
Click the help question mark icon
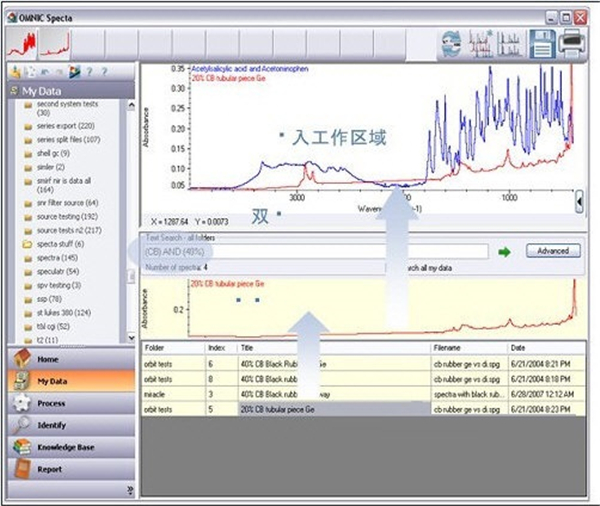[88, 71]
